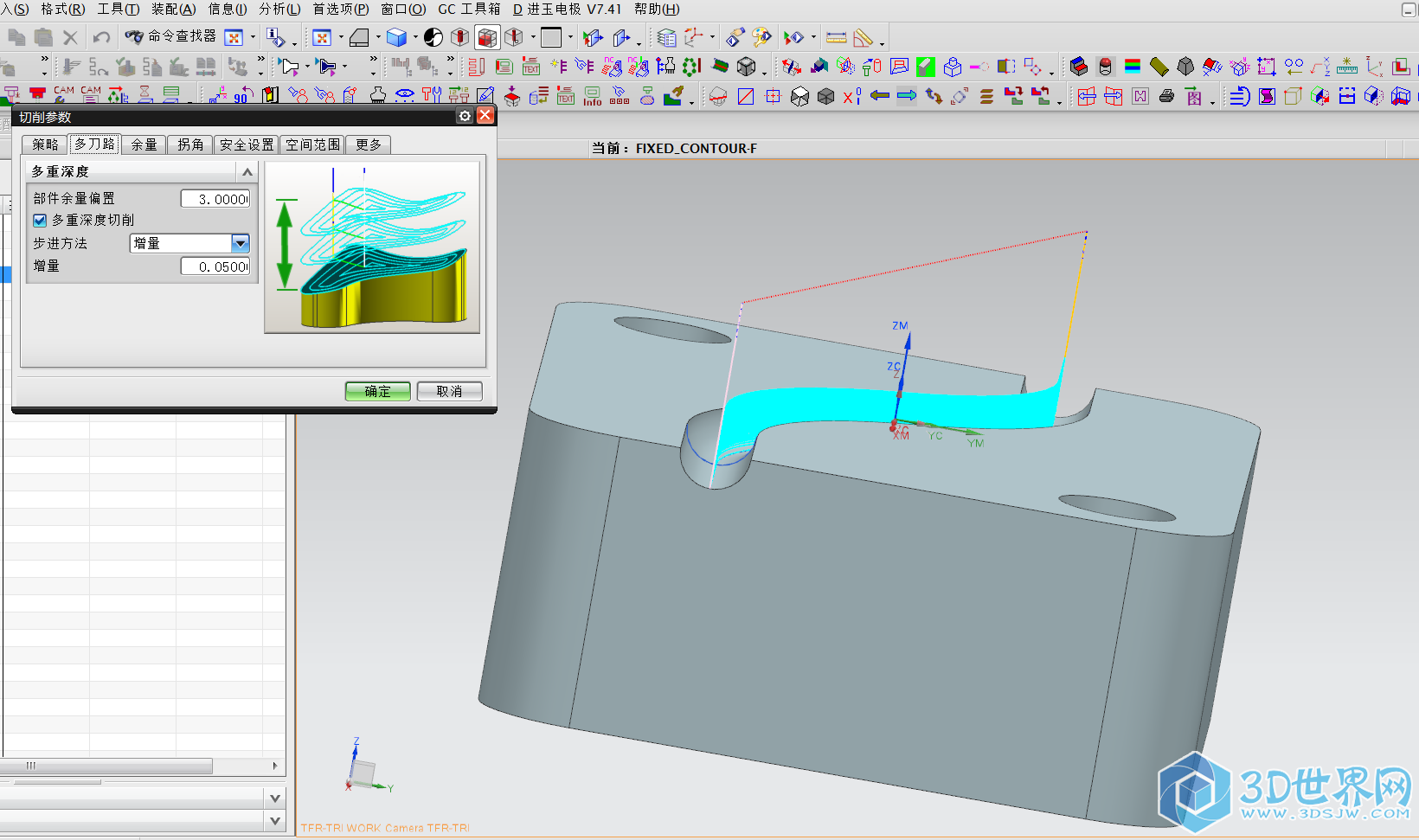The image size is (1419, 840).
Task: Open the 首选项(P) menu
Action: click(x=341, y=9)
